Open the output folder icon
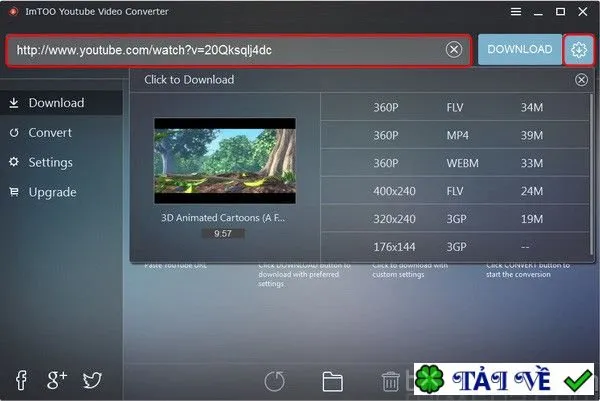Screen dimensions: 600x401 point(333,381)
